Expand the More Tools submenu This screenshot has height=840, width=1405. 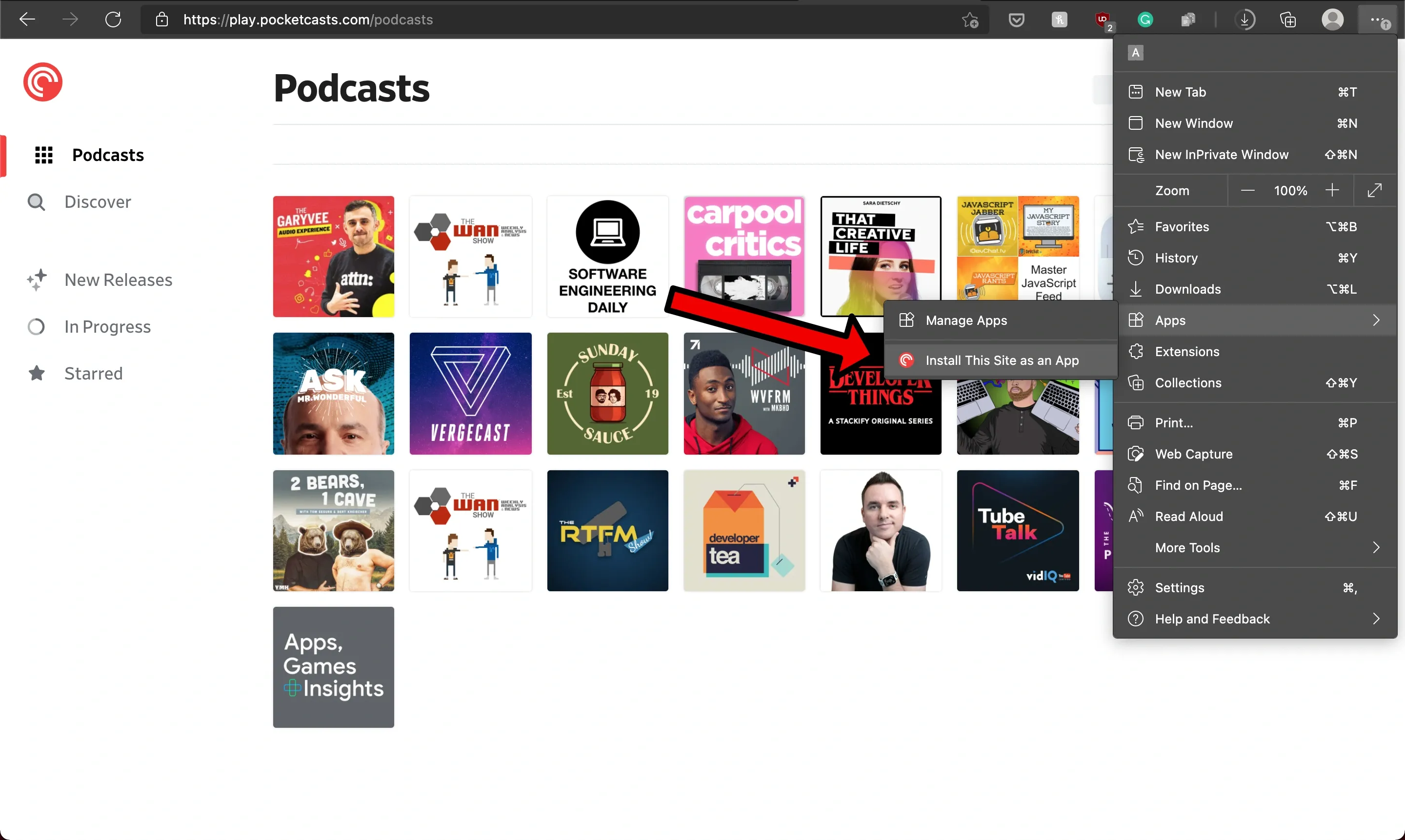coord(1376,547)
